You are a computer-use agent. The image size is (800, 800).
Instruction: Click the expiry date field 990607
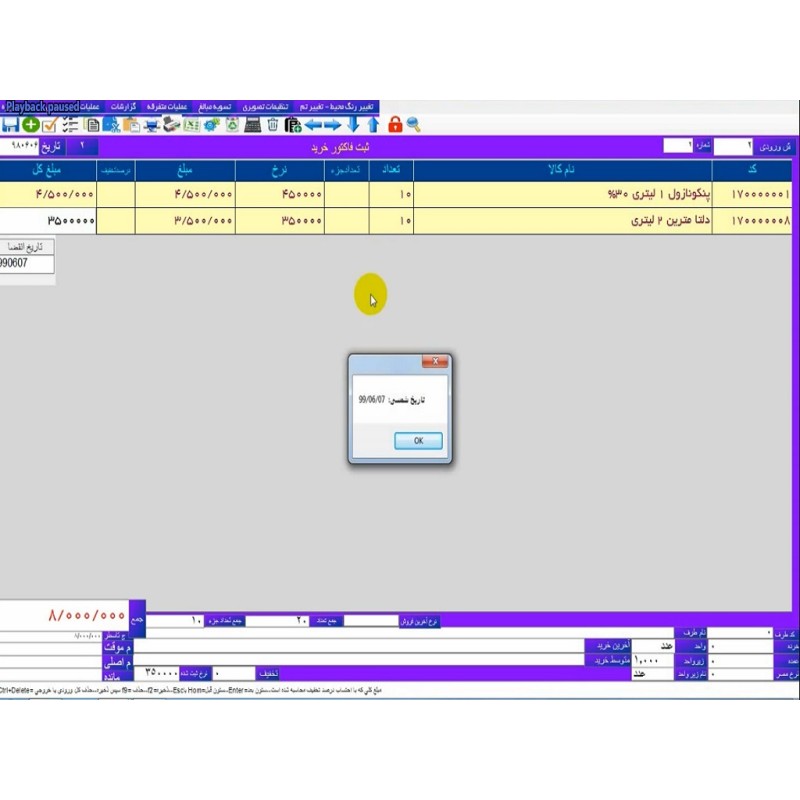click(x=27, y=263)
